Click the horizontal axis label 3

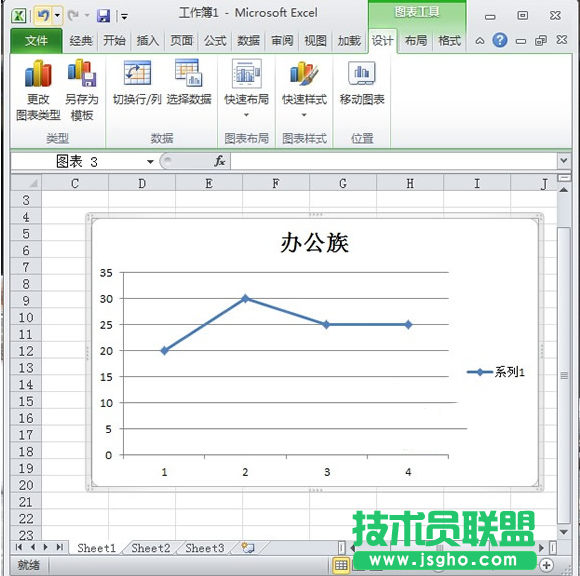327,472
